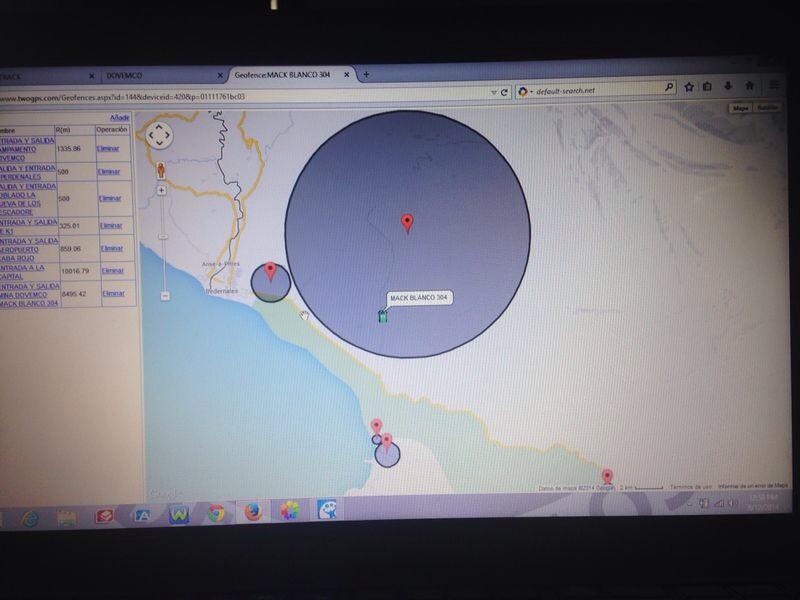Screen dimensions: 800x600
Task: Select the green MACK BLANCO 304 vehicle marker
Action: (x=382, y=316)
